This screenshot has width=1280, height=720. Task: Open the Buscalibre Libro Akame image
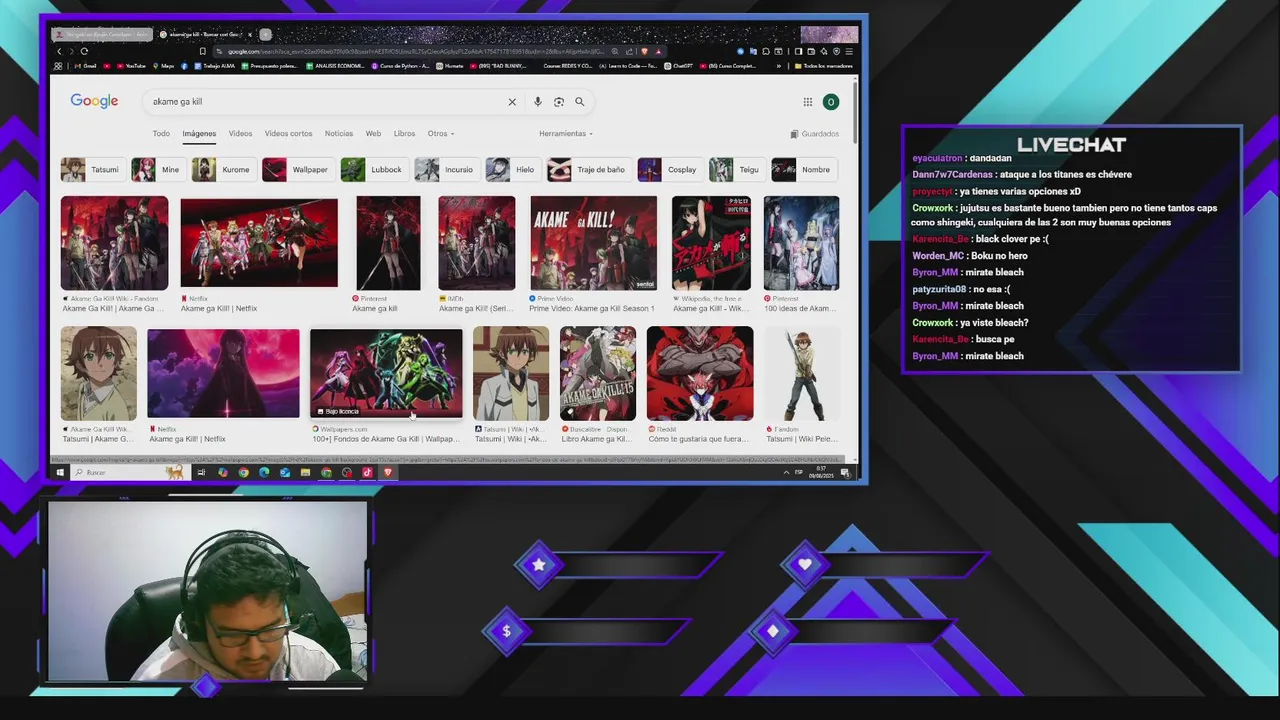(x=597, y=373)
